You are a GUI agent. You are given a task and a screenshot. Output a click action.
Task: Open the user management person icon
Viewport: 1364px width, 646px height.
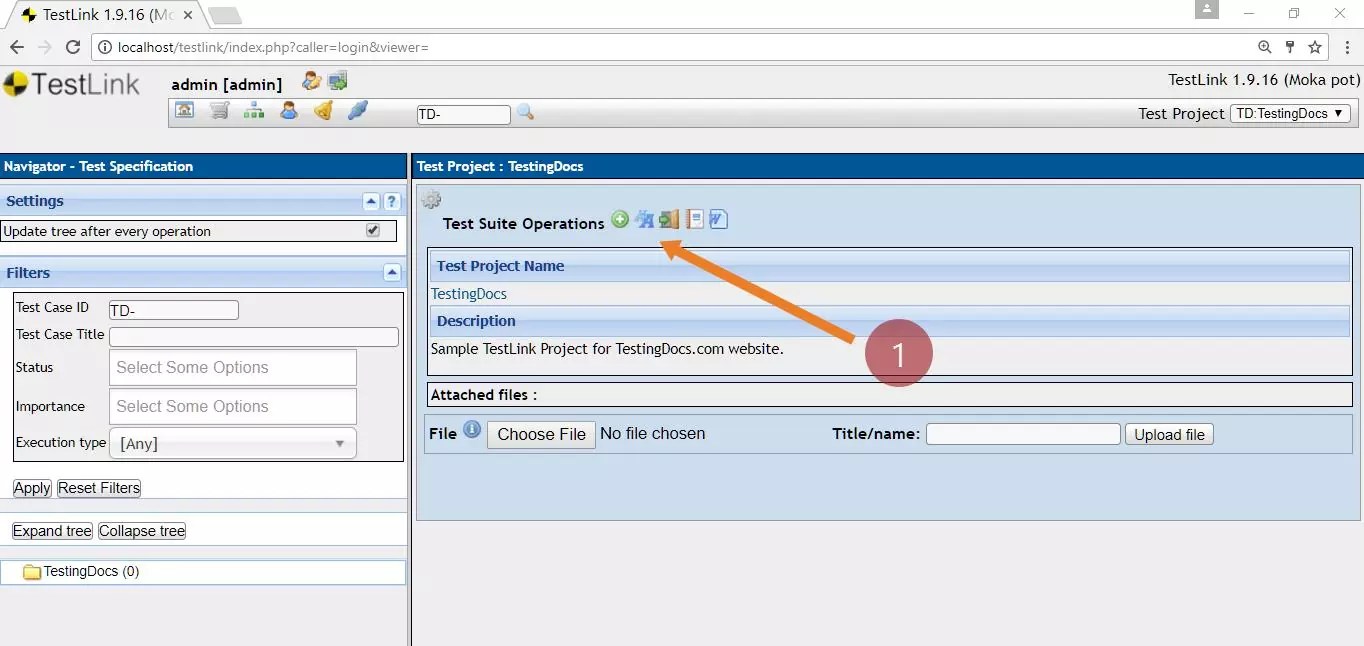pyautogui.click(x=289, y=111)
